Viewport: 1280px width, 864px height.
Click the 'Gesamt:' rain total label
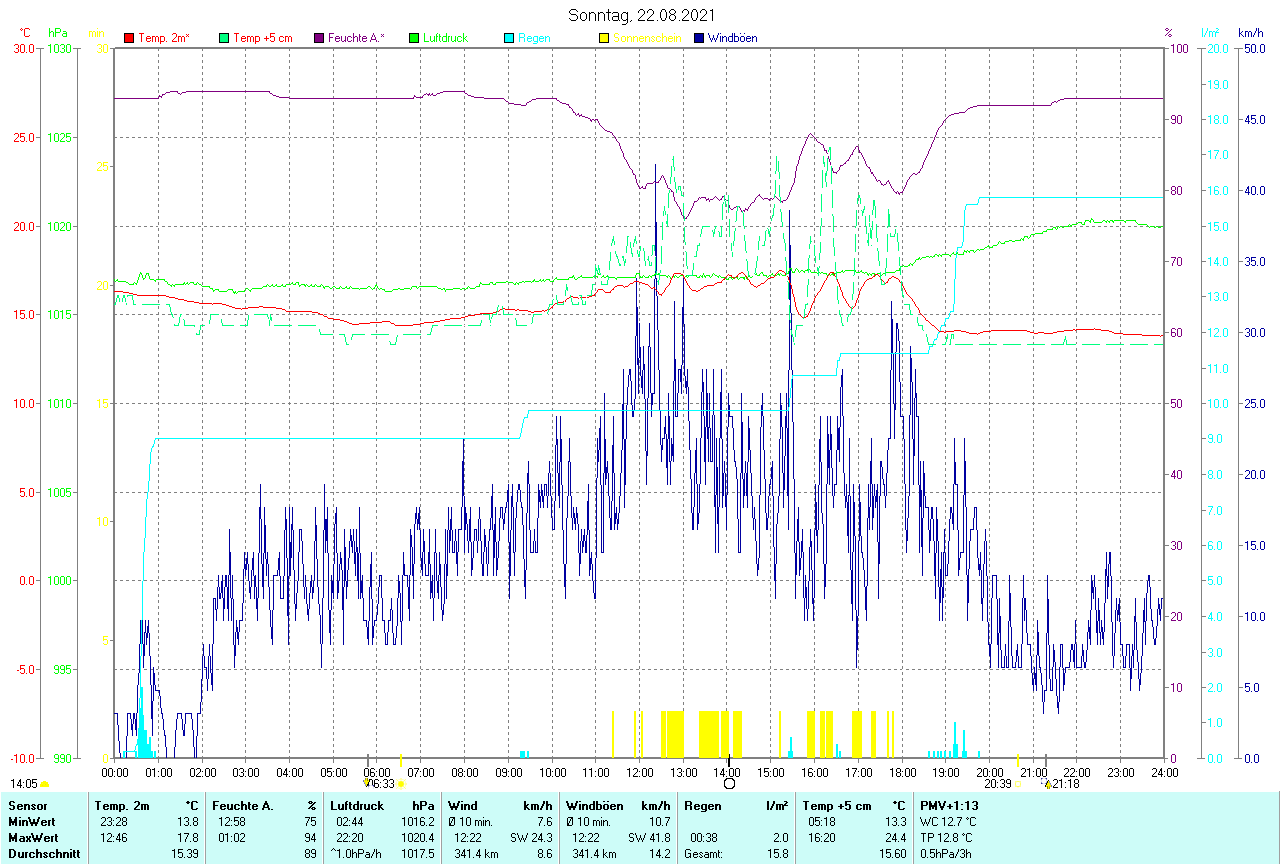702,854
